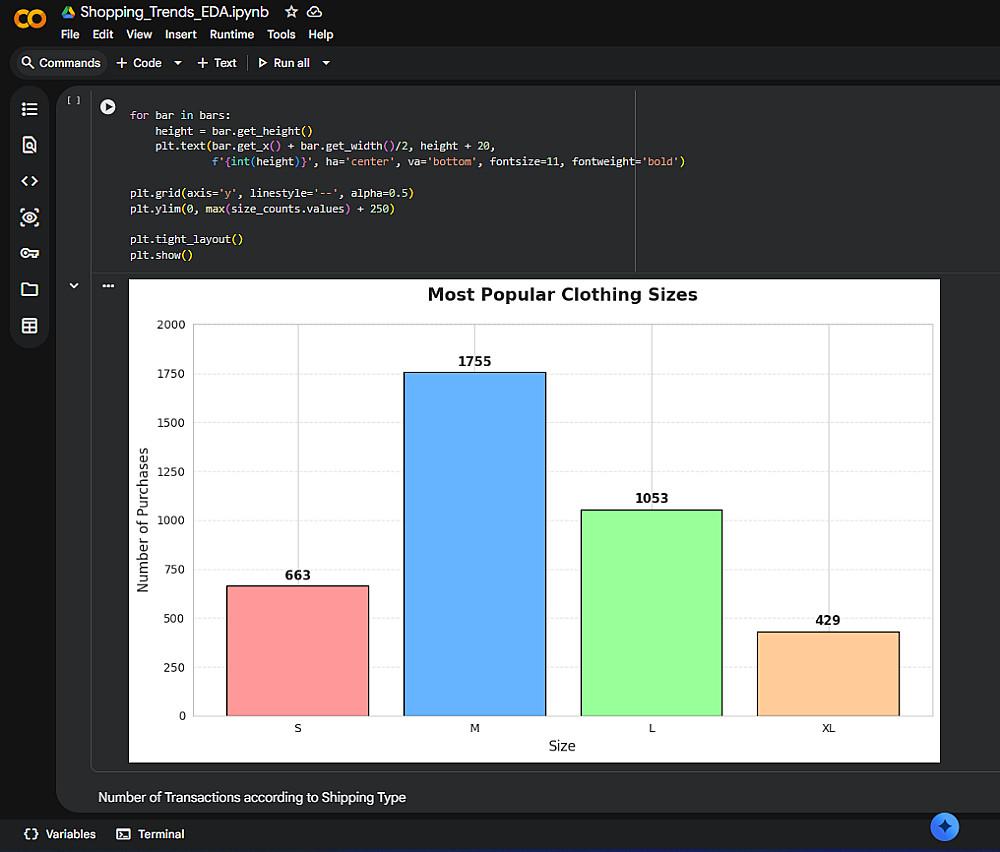Open the Terminal panel
Screen dimensions: 1000x852
tap(151, 834)
